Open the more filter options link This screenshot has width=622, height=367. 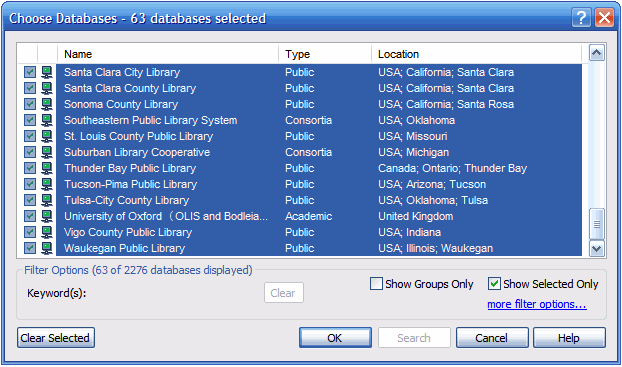[x=537, y=304]
